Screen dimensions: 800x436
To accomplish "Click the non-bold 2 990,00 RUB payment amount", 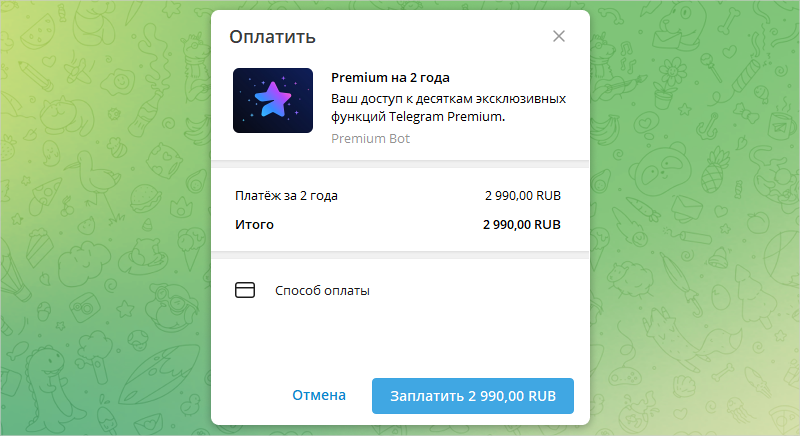I will (521, 196).
